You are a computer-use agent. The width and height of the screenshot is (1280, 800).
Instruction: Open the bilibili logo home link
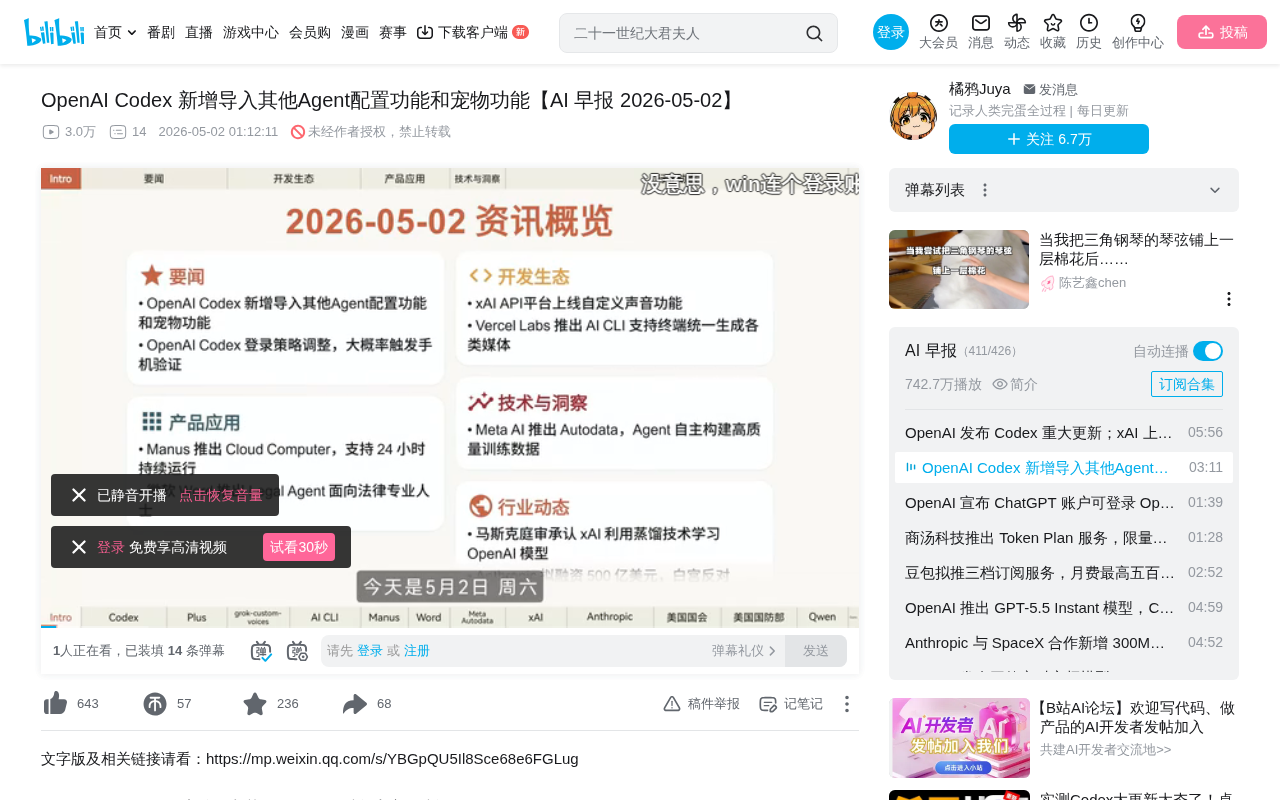54,32
